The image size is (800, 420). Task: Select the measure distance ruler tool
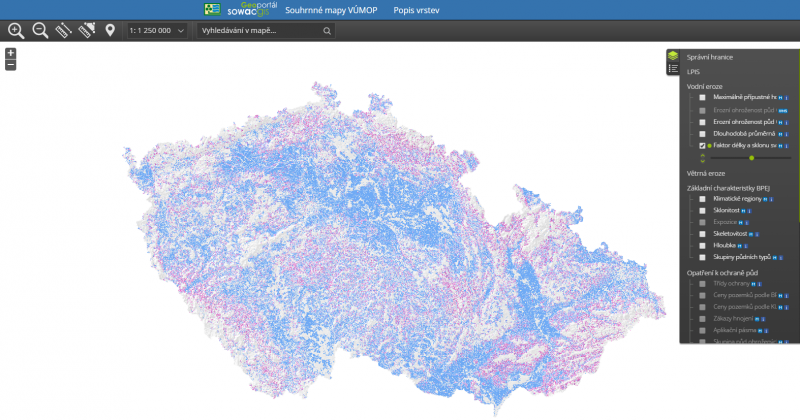(64, 31)
